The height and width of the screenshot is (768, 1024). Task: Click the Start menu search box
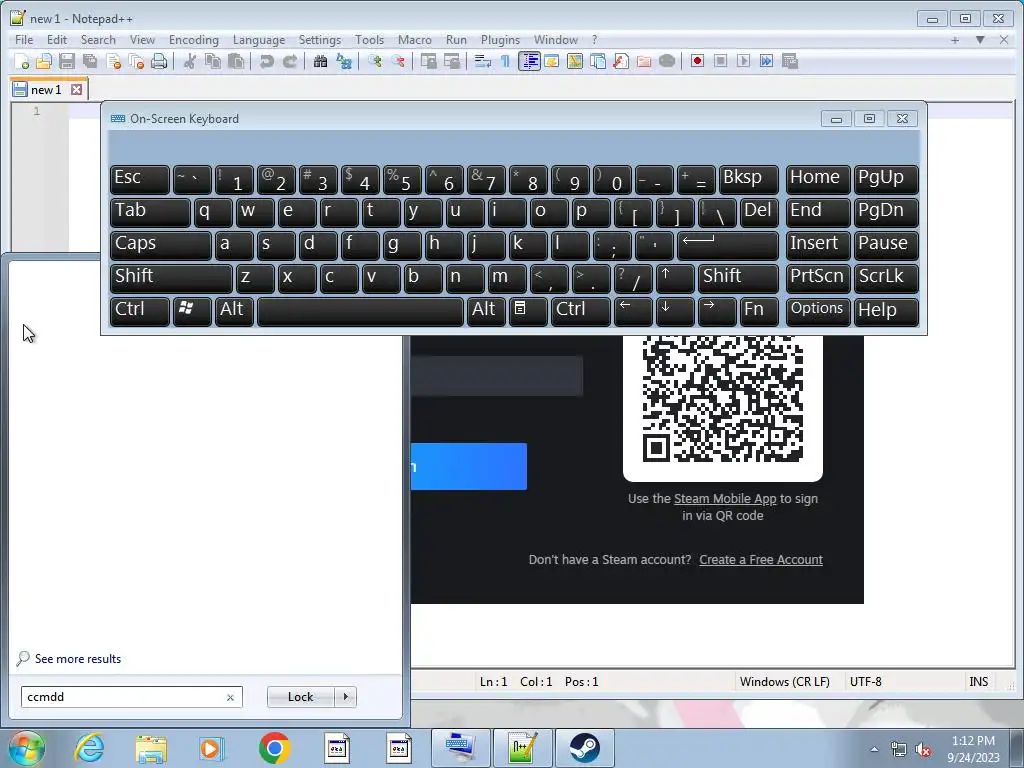click(131, 697)
